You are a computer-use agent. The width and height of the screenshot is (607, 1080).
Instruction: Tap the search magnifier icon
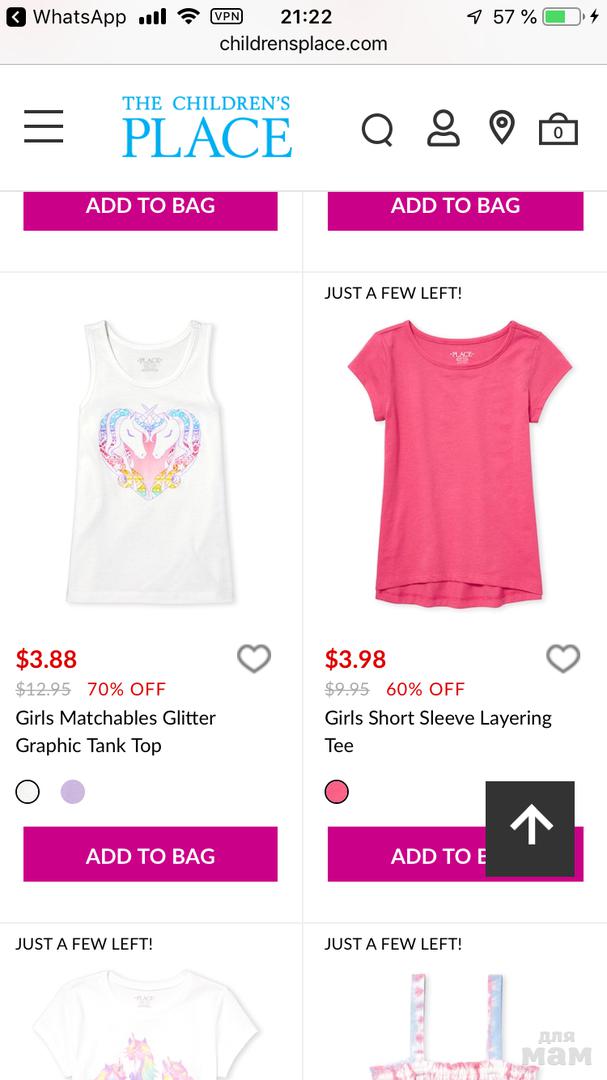point(377,129)
